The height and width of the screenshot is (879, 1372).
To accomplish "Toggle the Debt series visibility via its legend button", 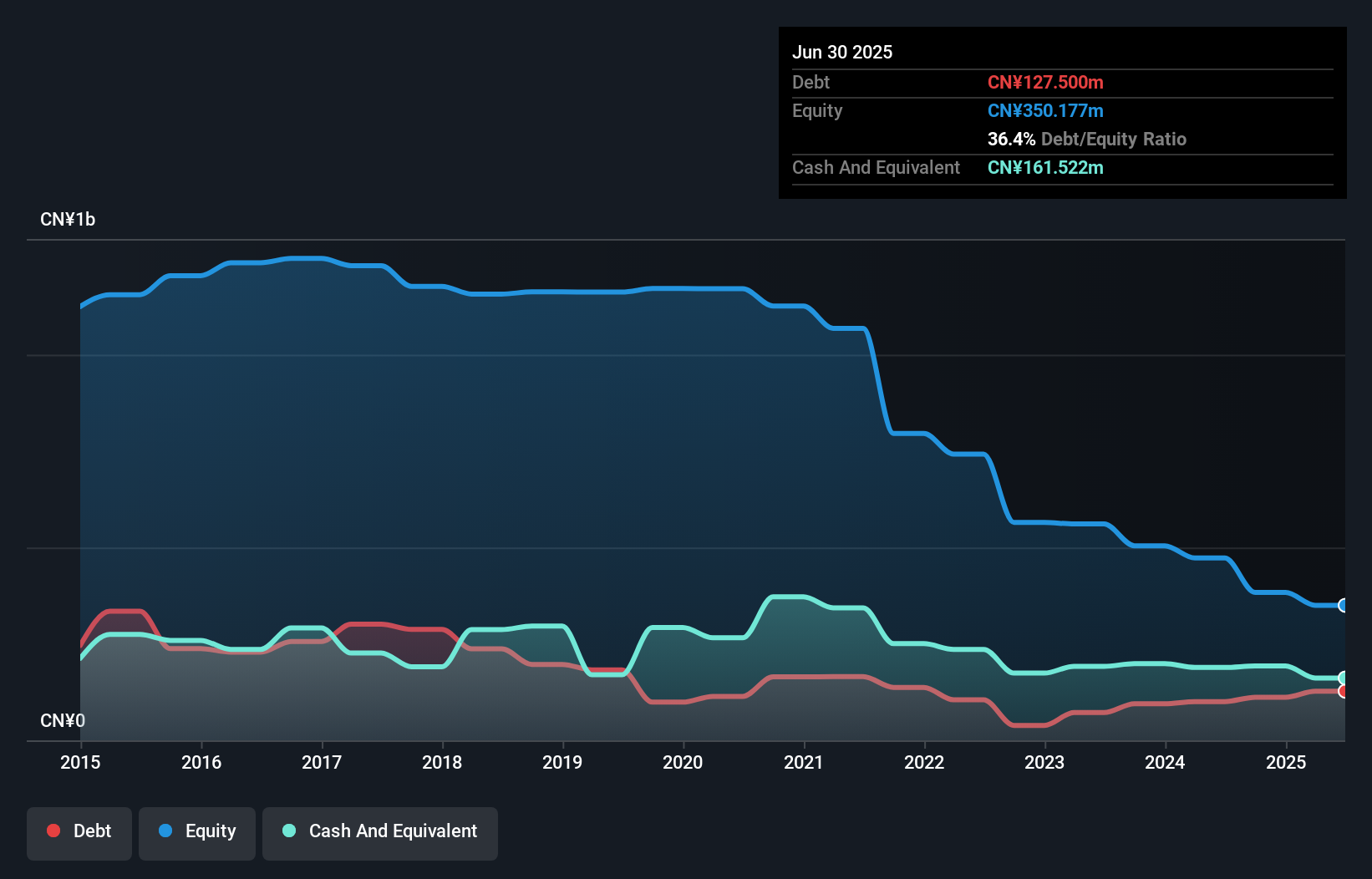I will click(x=79, y=831).
